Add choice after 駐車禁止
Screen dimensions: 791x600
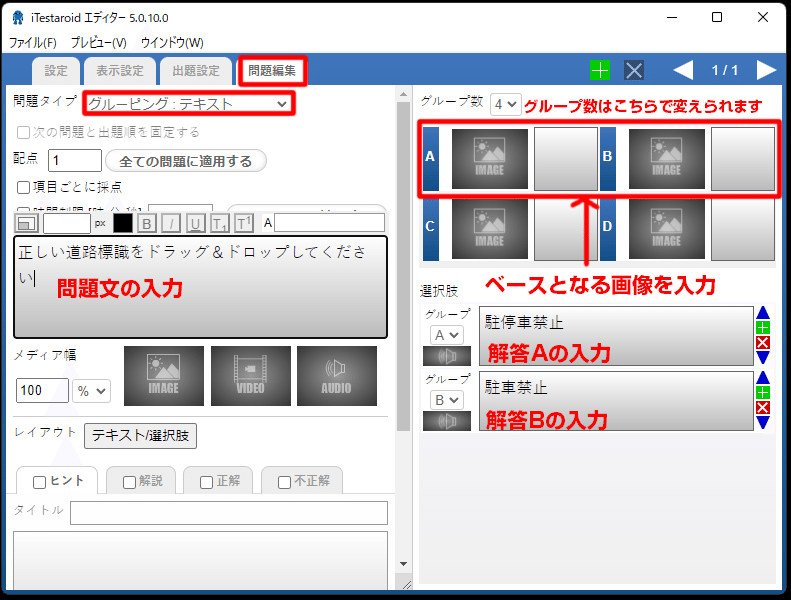tap(763, 392)
